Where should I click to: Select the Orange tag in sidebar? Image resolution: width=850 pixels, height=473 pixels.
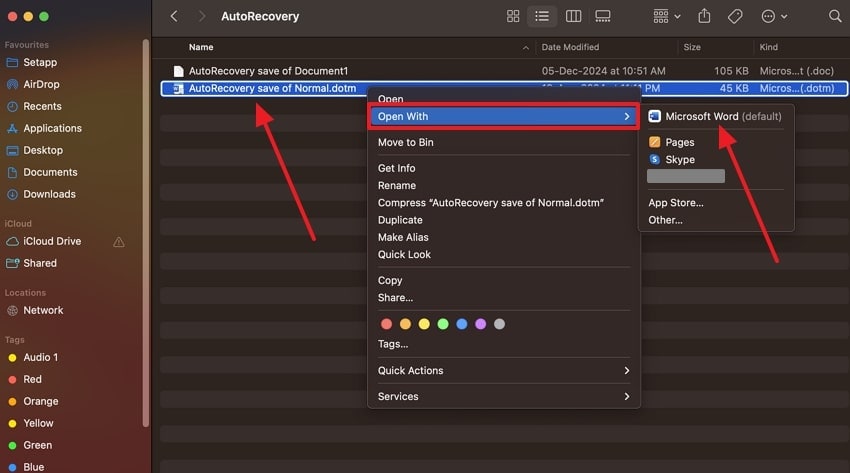click(x=40, y=401)
